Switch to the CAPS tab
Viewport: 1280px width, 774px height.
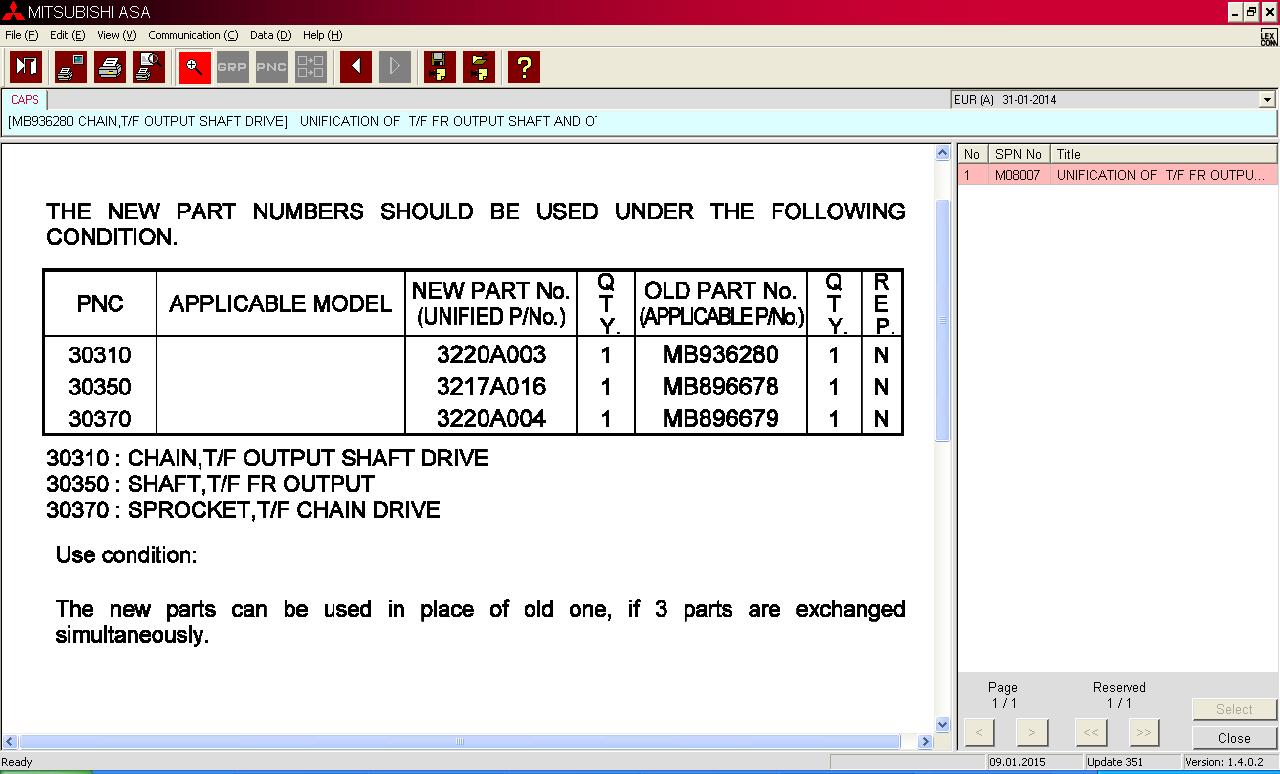(x=25, y=100)
